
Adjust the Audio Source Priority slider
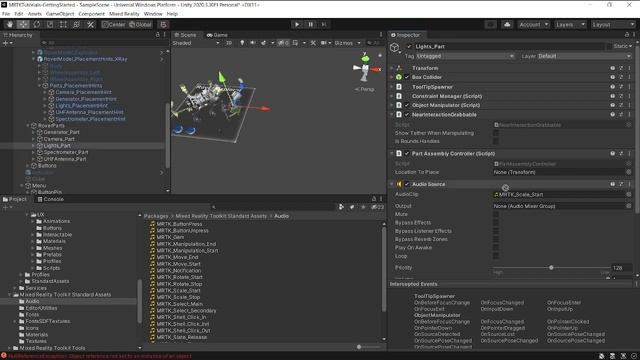pyautogui.click(x=551, y=268)
